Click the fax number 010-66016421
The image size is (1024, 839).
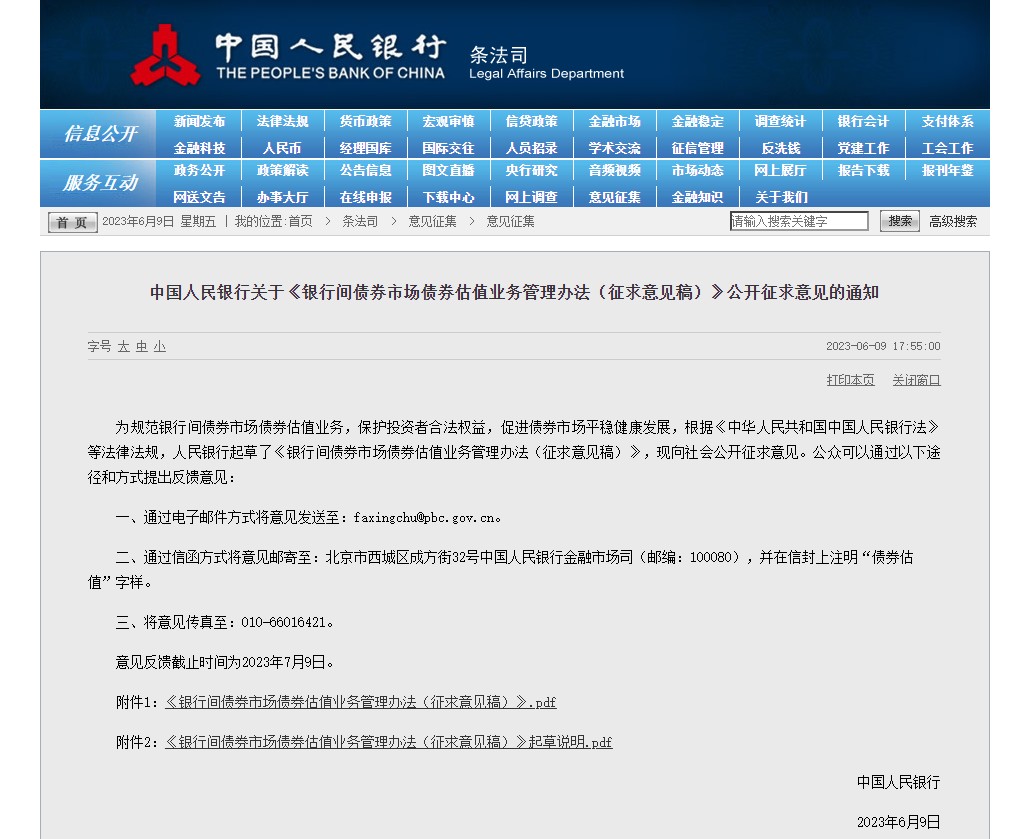click(283, 623)
